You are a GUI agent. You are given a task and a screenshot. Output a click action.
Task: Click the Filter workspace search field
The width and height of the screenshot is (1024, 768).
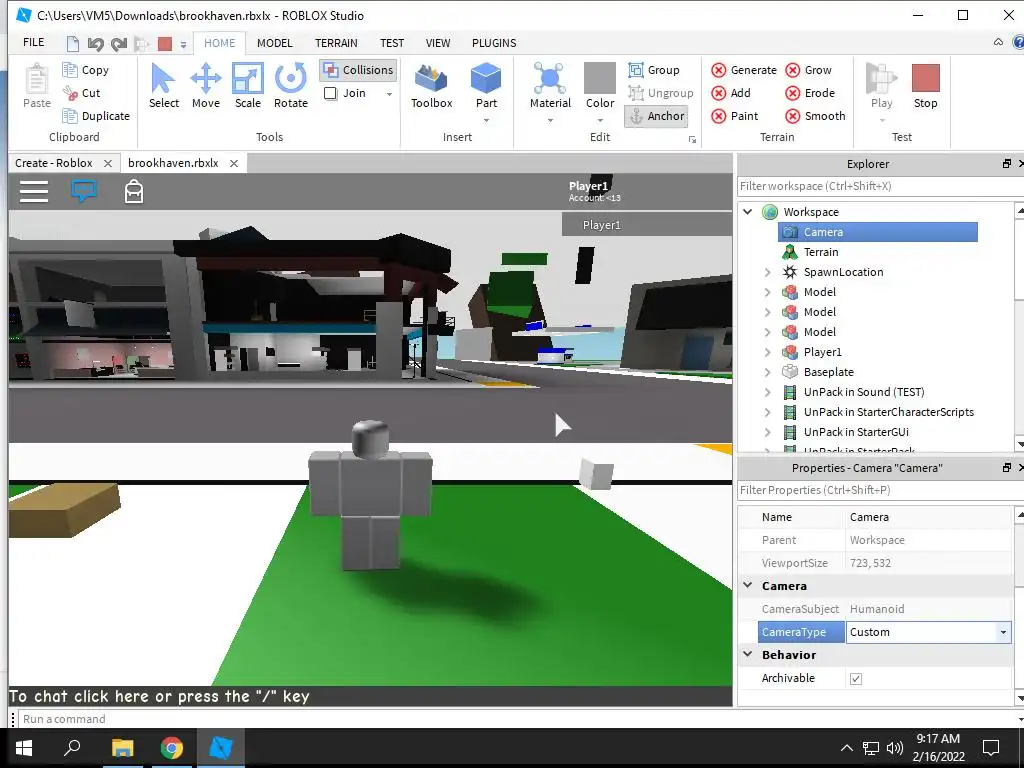(x=880, y=186)
